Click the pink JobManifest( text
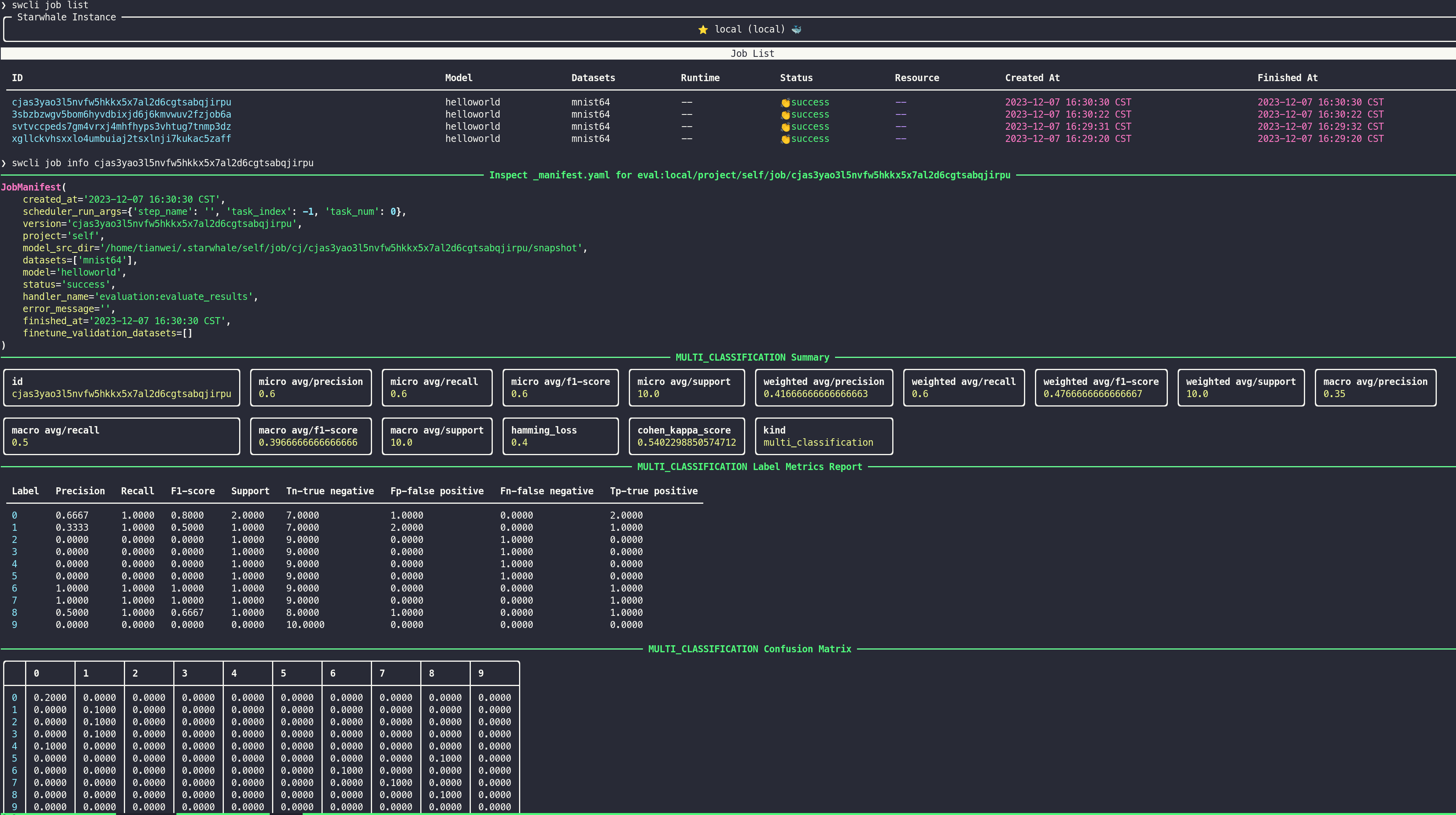1456x815 pixels. click(33, 187)
